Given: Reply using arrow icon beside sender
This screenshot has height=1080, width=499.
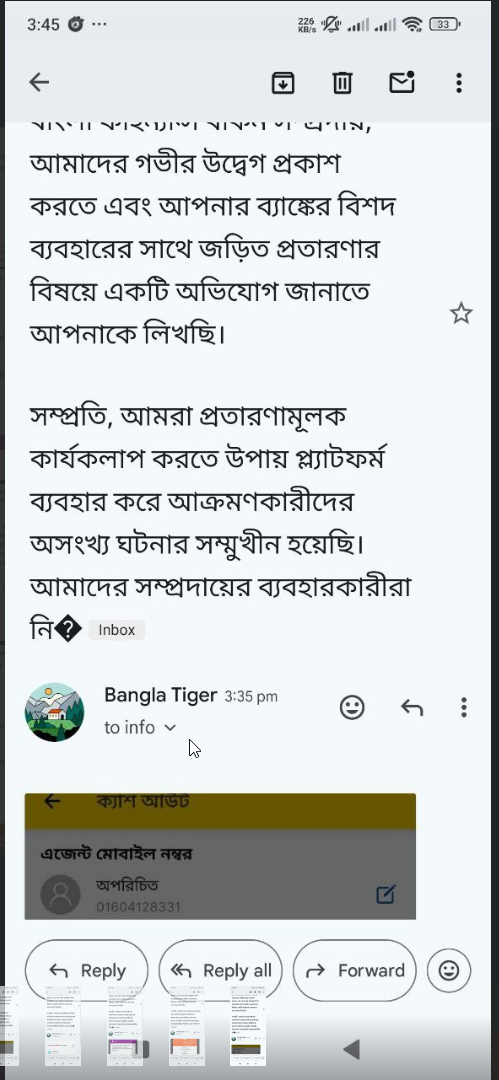Looking at the screenshot, I should tap(411, 707).
